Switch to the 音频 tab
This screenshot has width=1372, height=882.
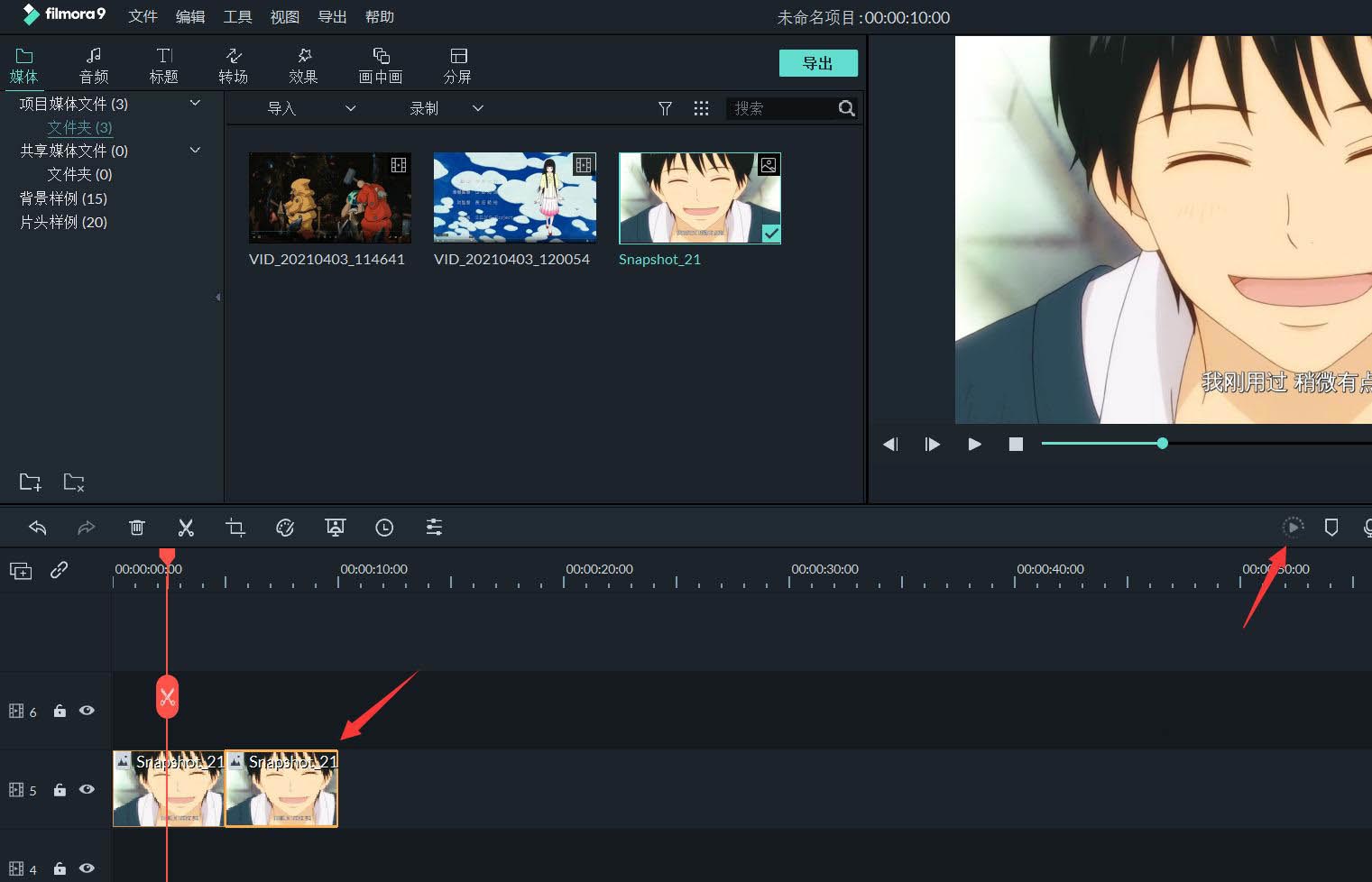pyautogui.click(x=93, y=64)
